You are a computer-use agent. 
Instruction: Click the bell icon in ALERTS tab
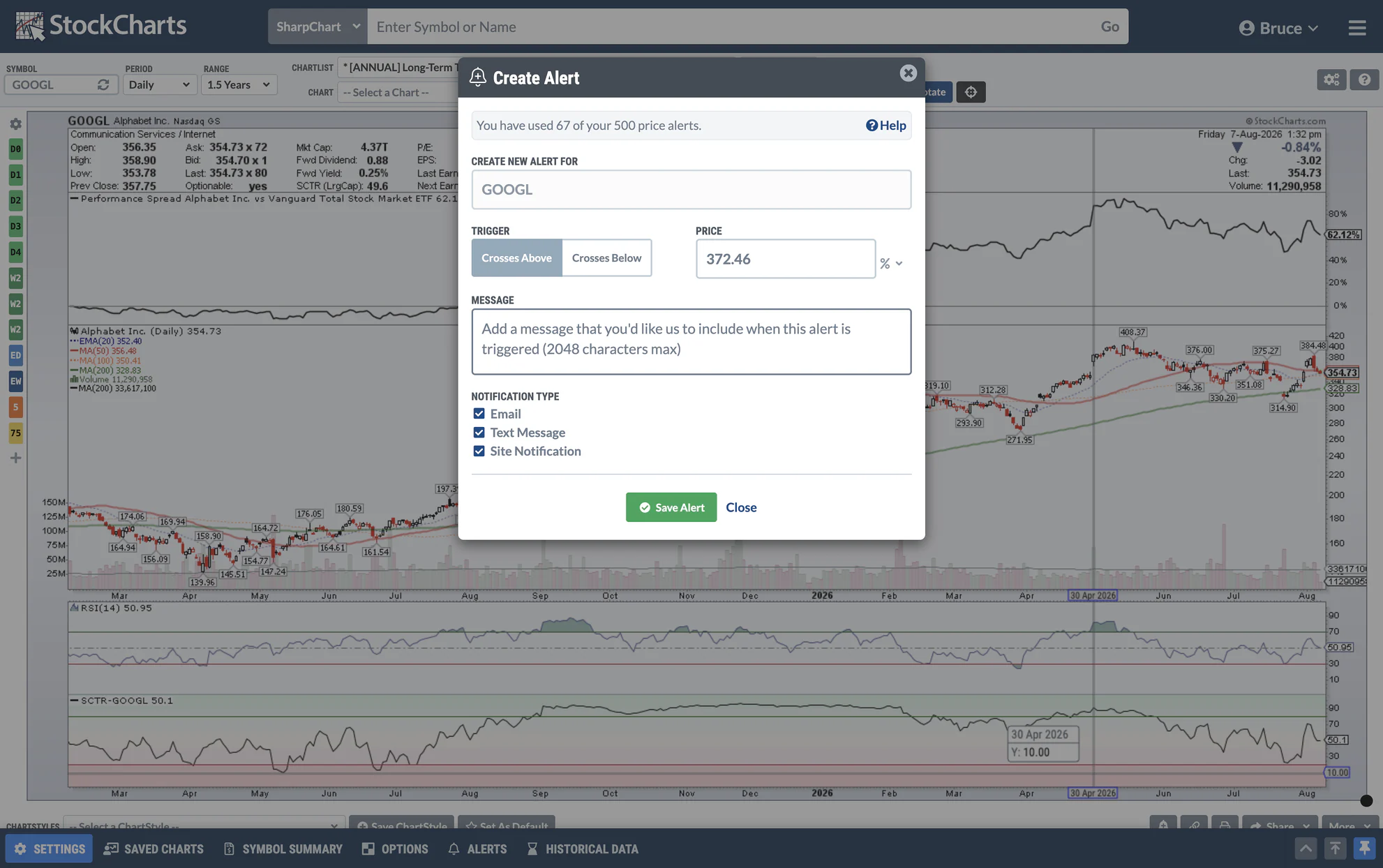[x=454, y=848]
